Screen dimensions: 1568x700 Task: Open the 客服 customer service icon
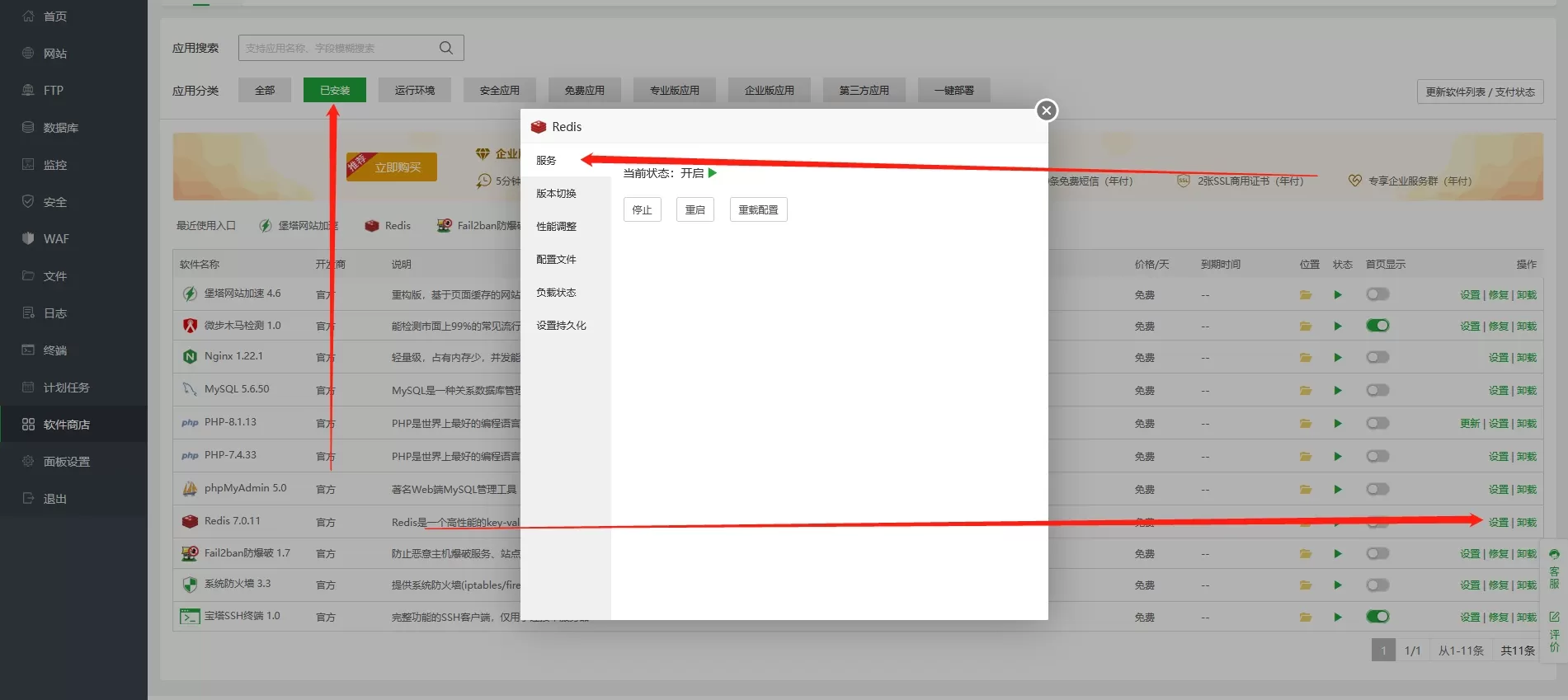1554,569
